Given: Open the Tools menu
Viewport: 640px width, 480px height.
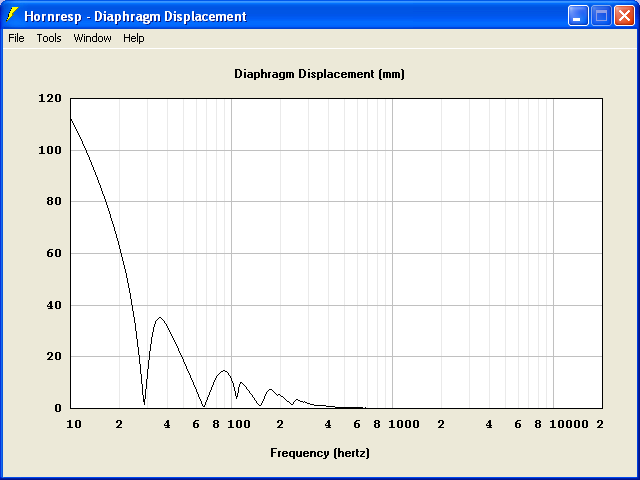Looking at the screenshot, I should pyautogui.click(x=49, y=38).
